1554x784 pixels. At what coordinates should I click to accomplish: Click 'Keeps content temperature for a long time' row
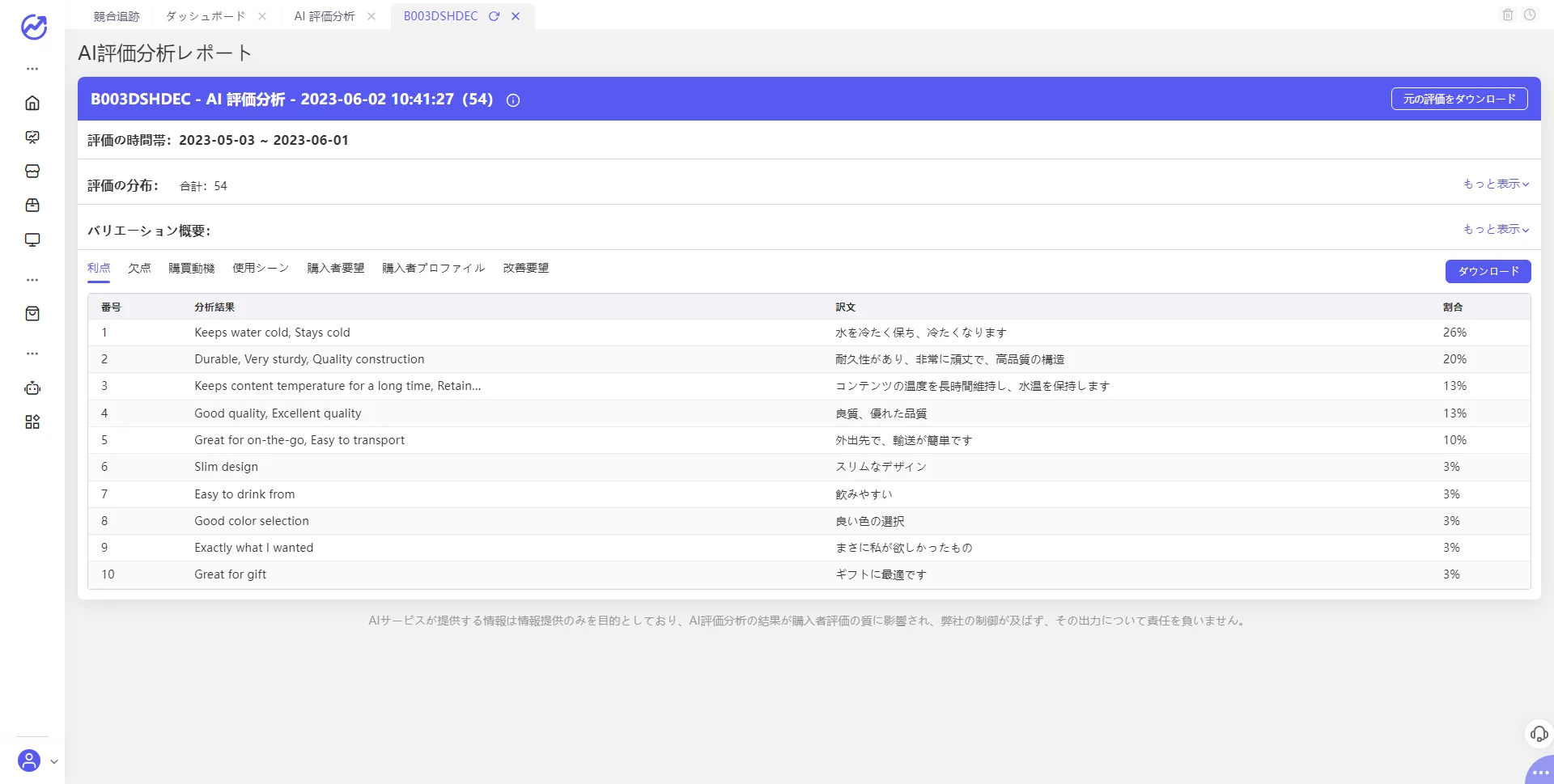pos(809,386)
